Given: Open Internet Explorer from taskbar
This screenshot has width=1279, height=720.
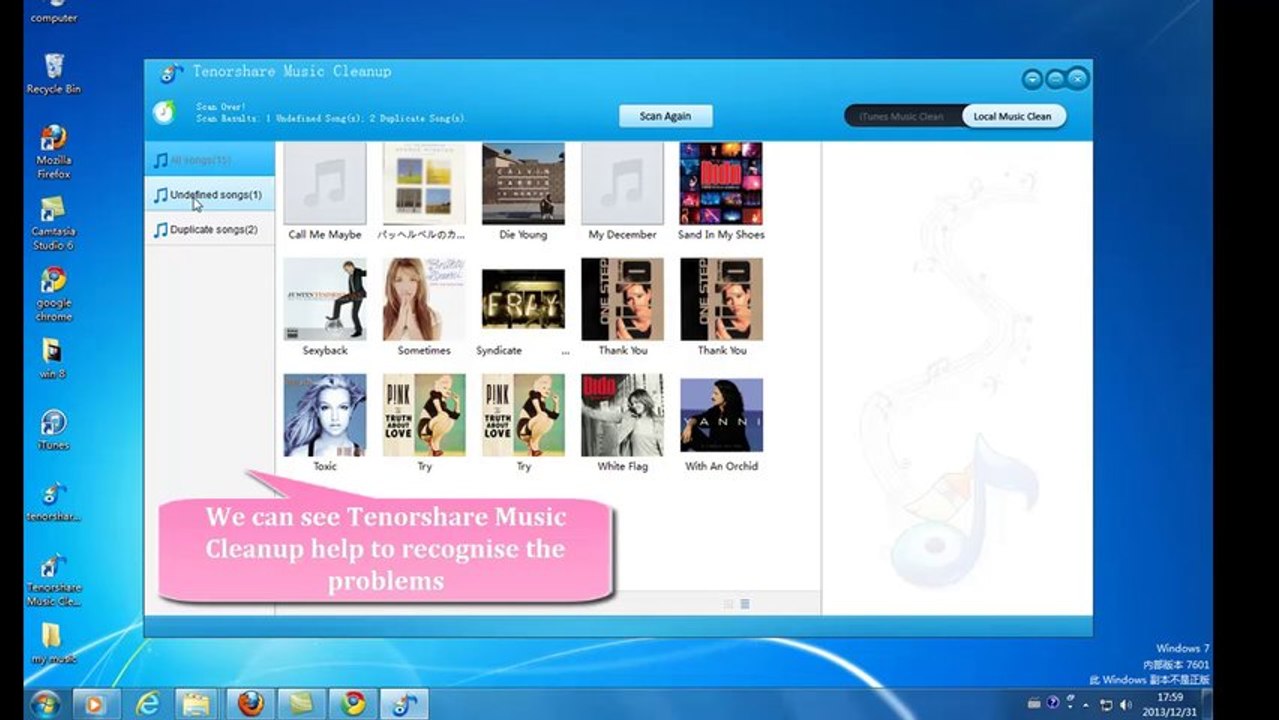Looking at the screenshot, I should tap(148, 704).
